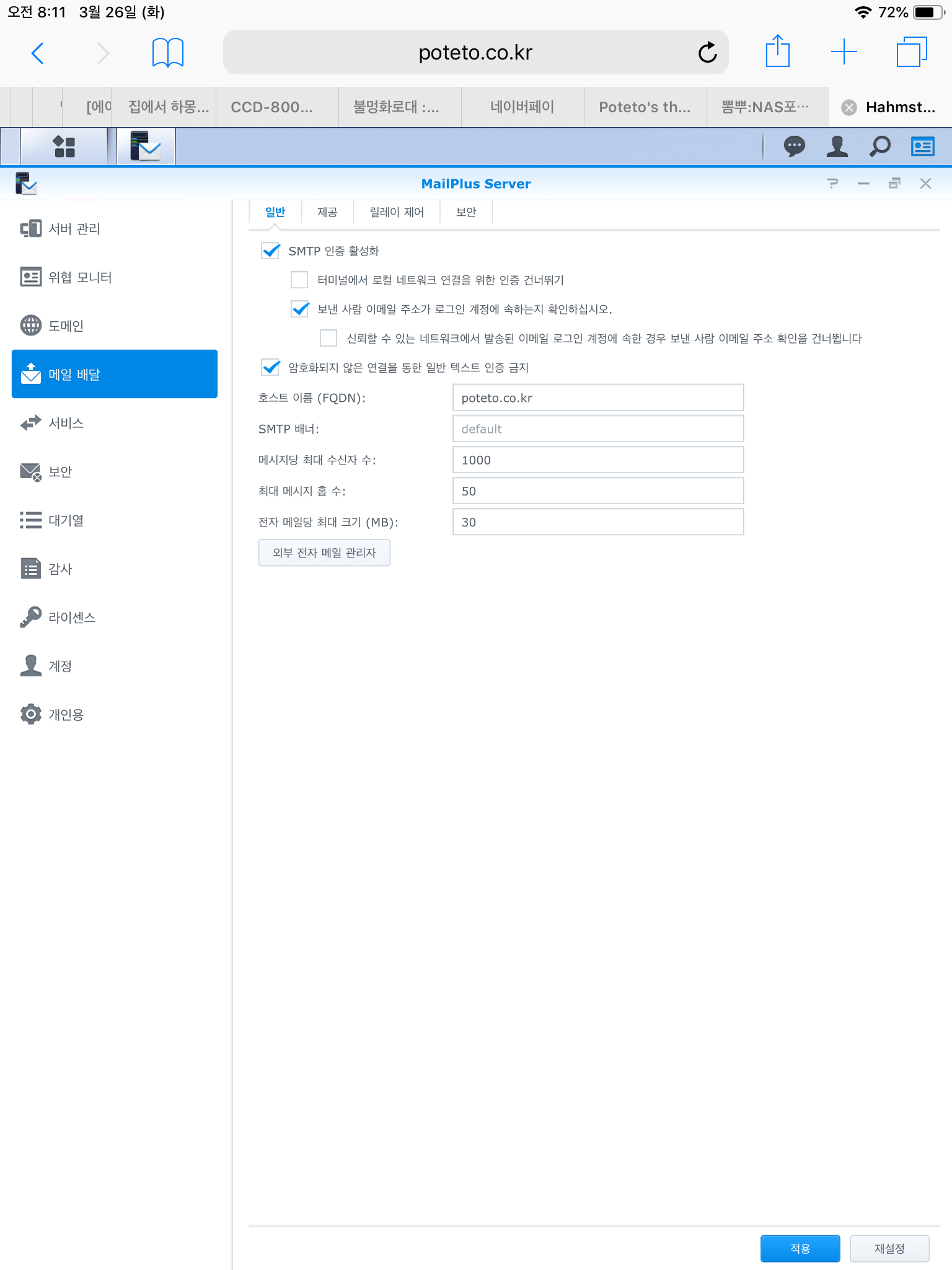Switch to the 릴레이 제어 tab
This screenshot has height=1270, width=952.
(x=396, y=212)
